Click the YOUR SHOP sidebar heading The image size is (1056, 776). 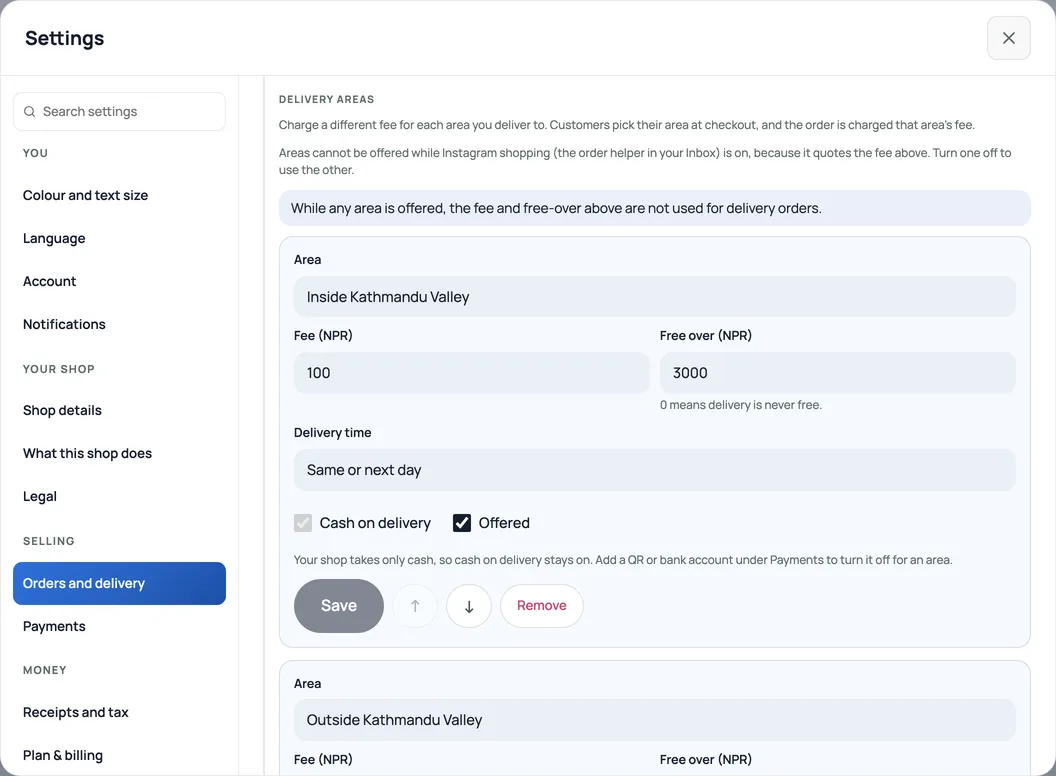point(59,369)
